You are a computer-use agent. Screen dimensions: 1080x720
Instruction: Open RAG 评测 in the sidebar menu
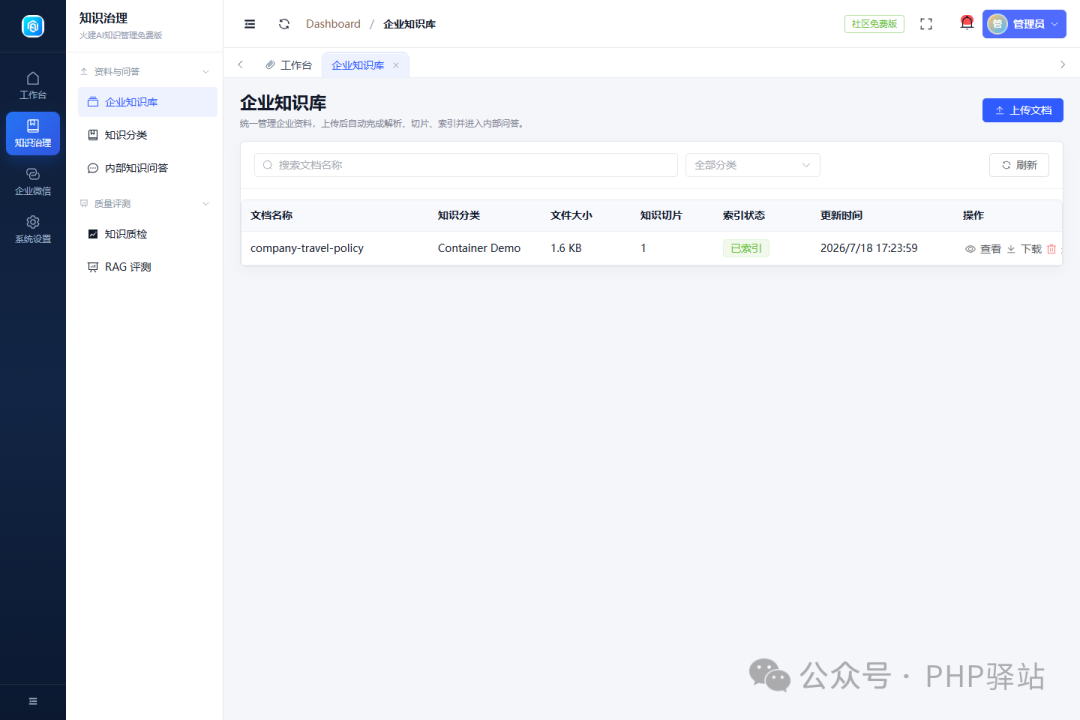coord(147,267)
